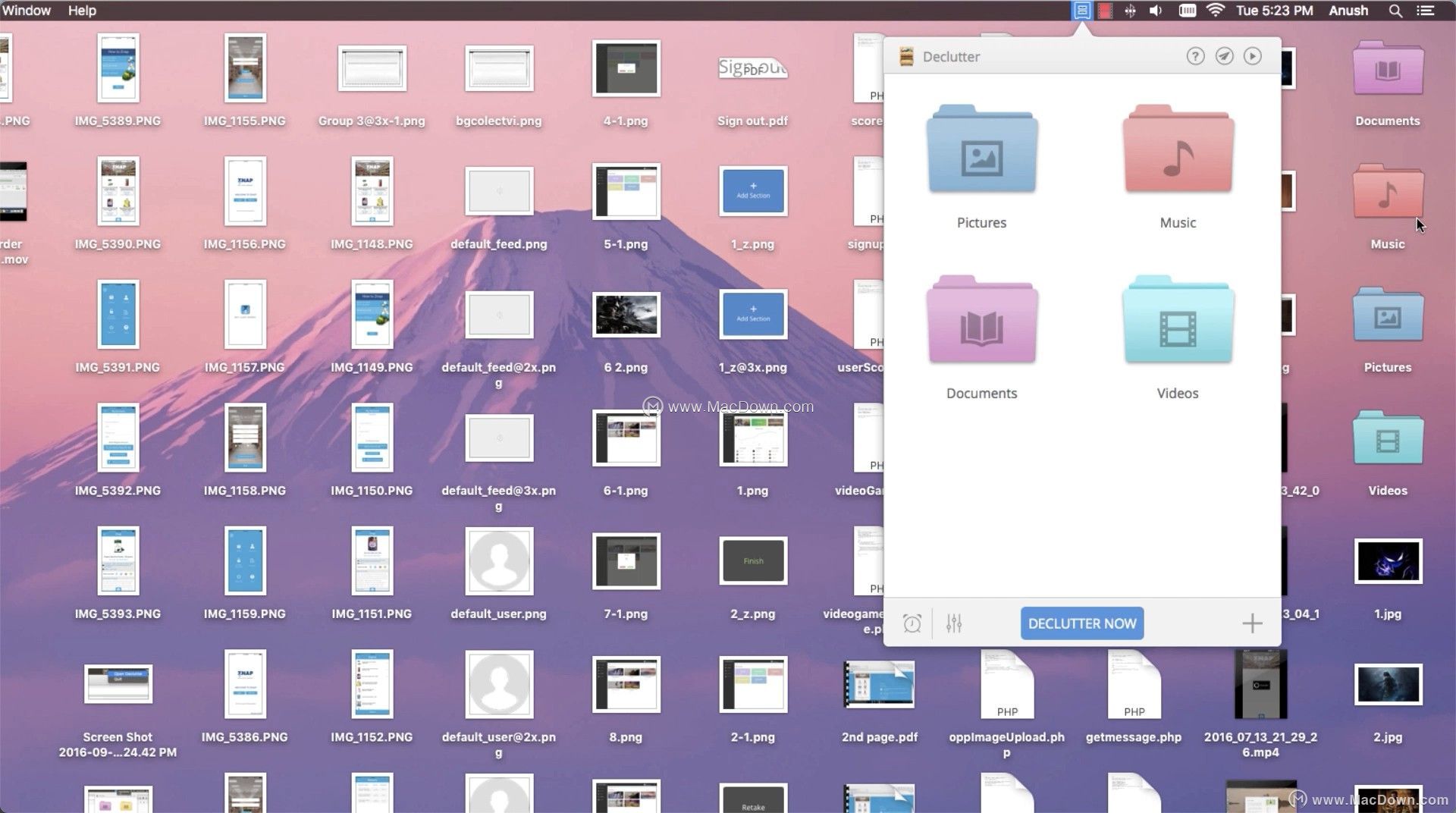Image resolution: width=1456 pixels, height=813 pixels.
Task: Open Notification Center list icon
Action: click(x=1426, y=11)
